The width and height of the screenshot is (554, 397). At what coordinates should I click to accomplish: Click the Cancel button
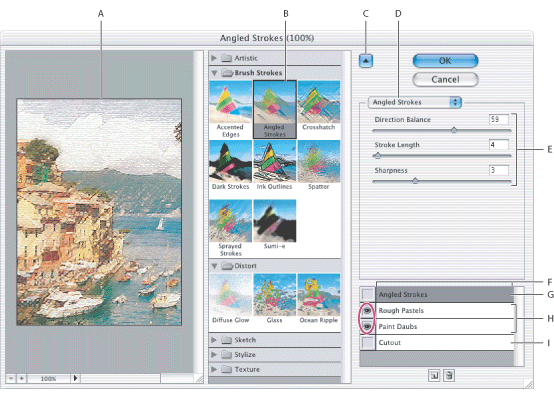click(445, 79)
